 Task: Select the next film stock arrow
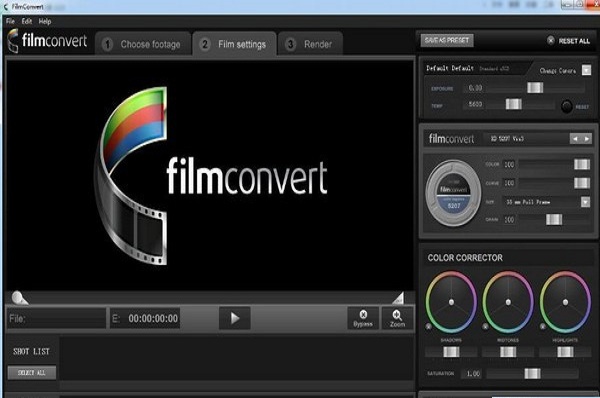pos(587,139)
